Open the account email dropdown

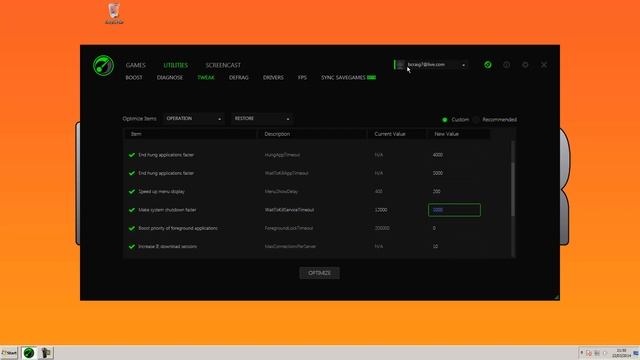tap(463, 65)
